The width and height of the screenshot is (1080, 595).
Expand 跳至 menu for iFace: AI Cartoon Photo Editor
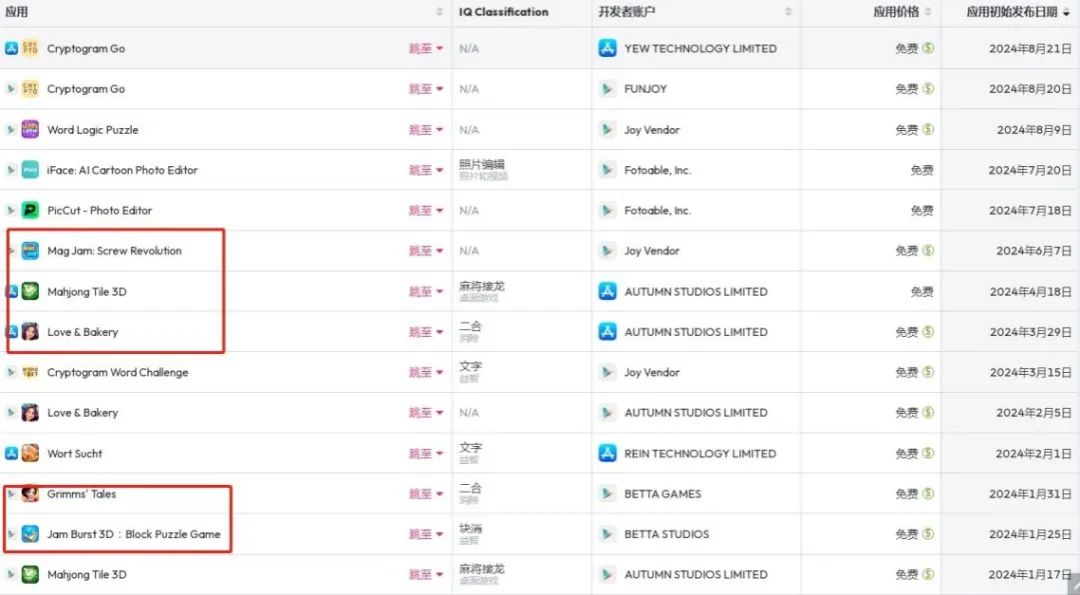pos(426,170)
